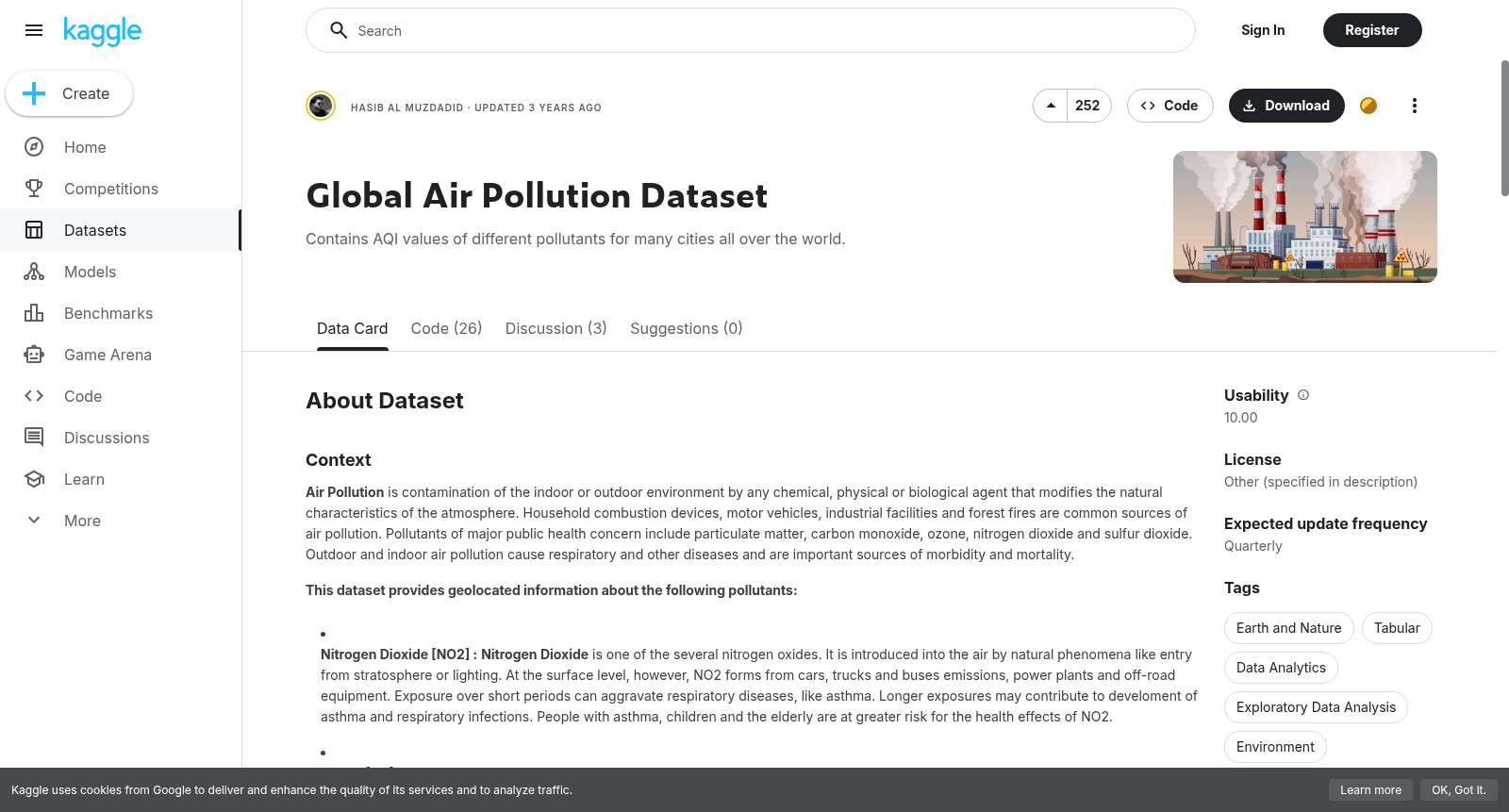Click the Kaggle logo
Viewport: 1509px width, 812px height.
coord(102,31)
